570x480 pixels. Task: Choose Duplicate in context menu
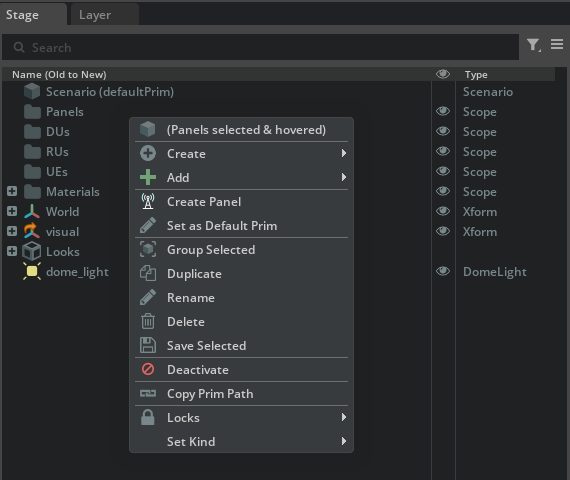coord(241,274)
